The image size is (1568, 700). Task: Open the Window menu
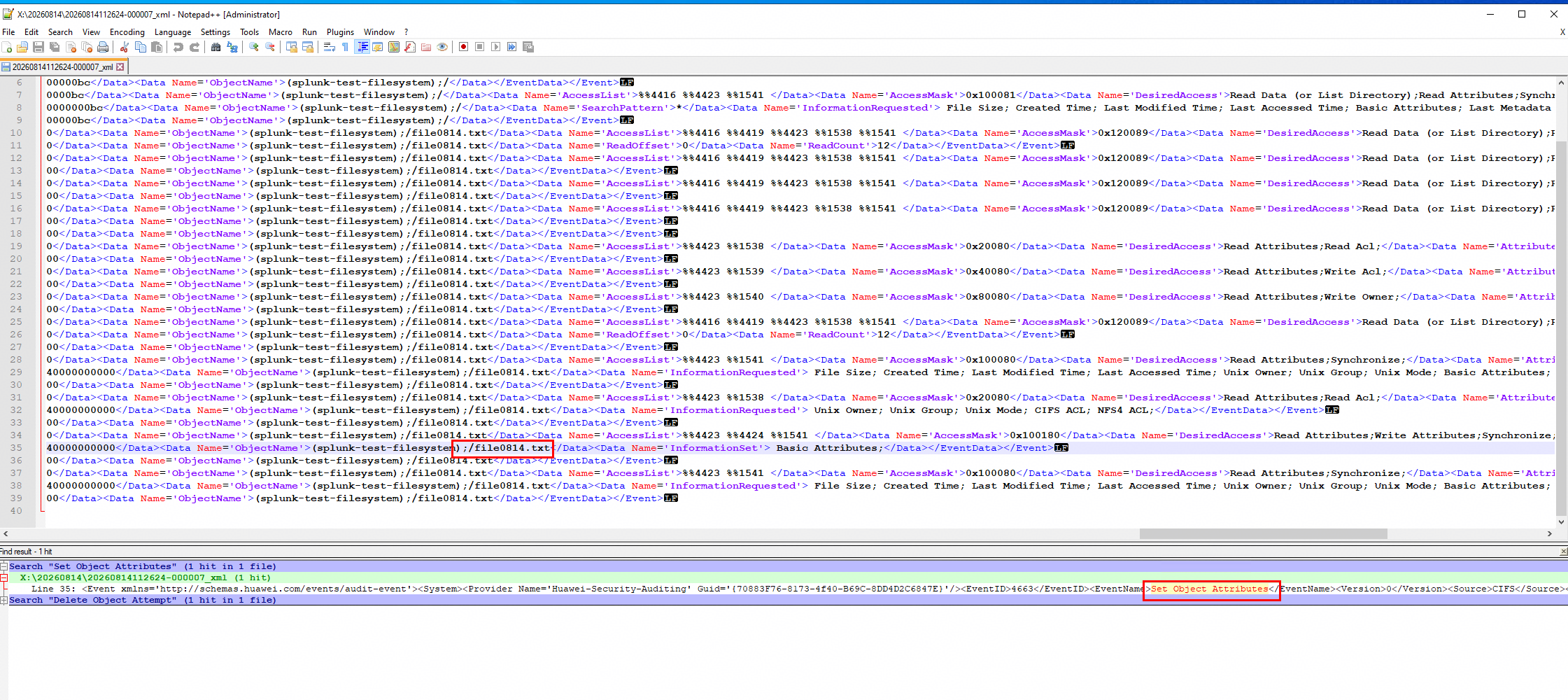click(379, 32)
